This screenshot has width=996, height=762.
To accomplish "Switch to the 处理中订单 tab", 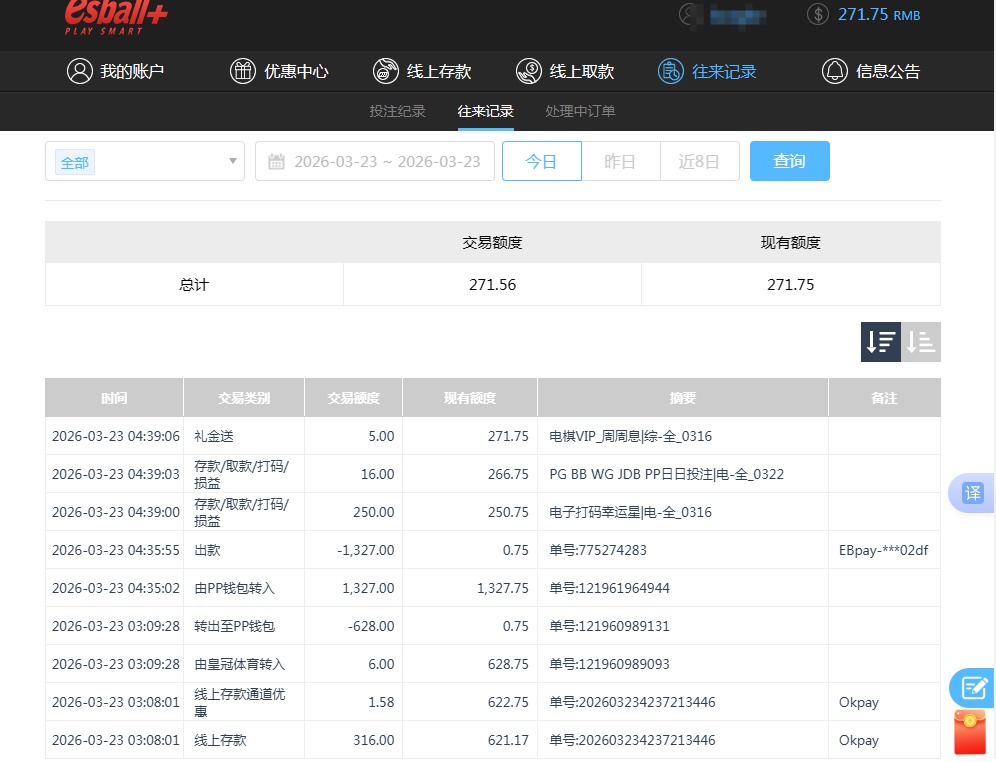I will click(x=580, y=111).
